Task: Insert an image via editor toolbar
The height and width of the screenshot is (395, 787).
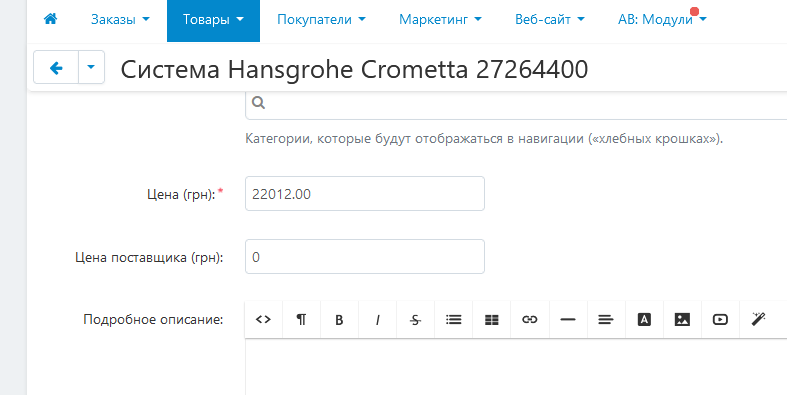Action: tap(682, 319)
